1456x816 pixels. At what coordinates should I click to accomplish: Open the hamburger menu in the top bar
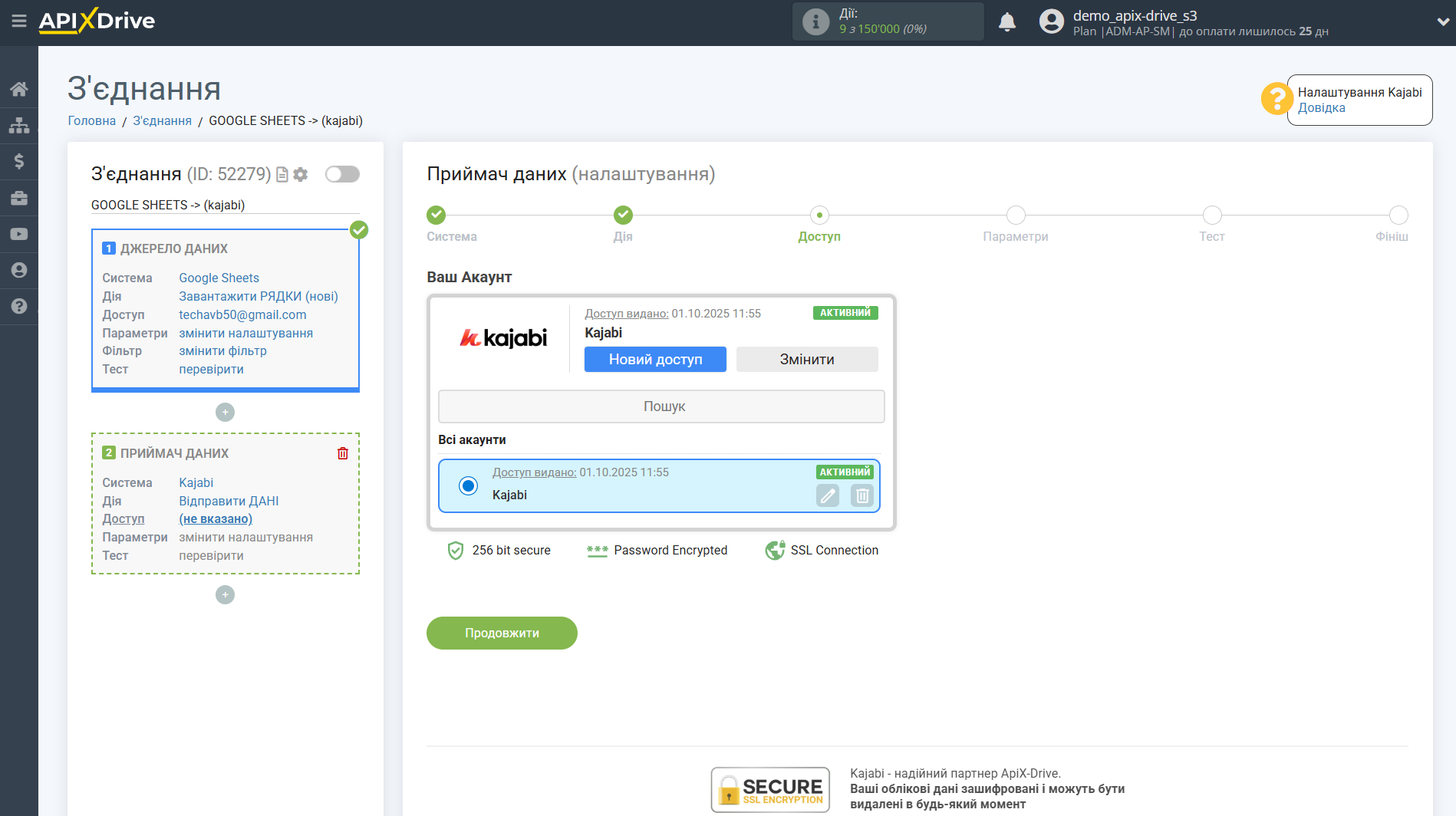click(19, 21)
